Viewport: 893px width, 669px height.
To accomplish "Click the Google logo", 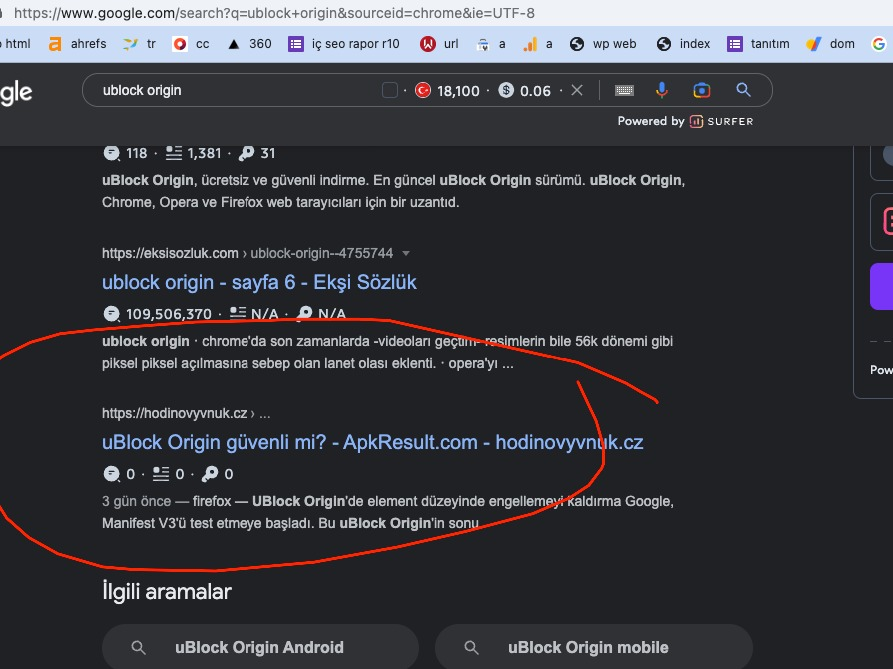I will [17, 93].
